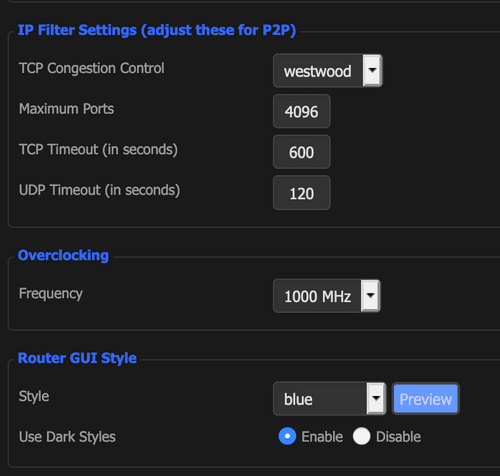500x476 pixels.
Task: Open the blue style selector
Action: (329, 399)
